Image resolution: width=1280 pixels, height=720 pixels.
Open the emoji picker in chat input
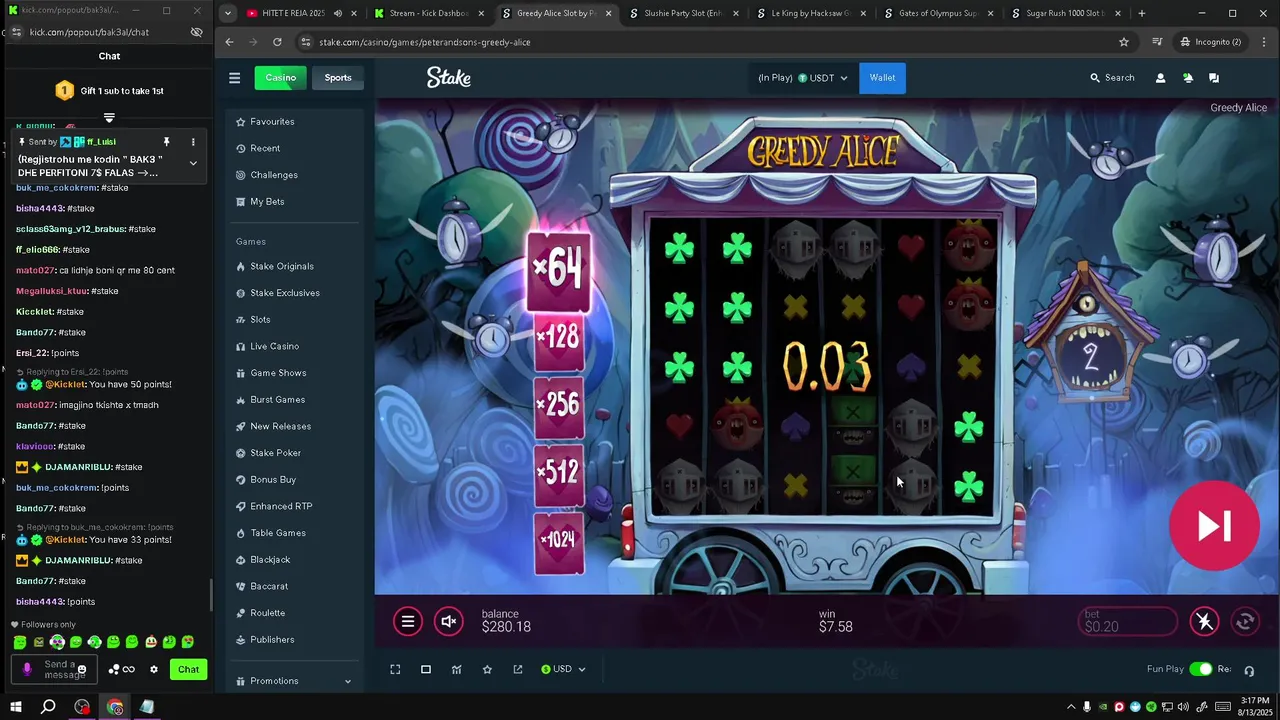pos(83,670)
